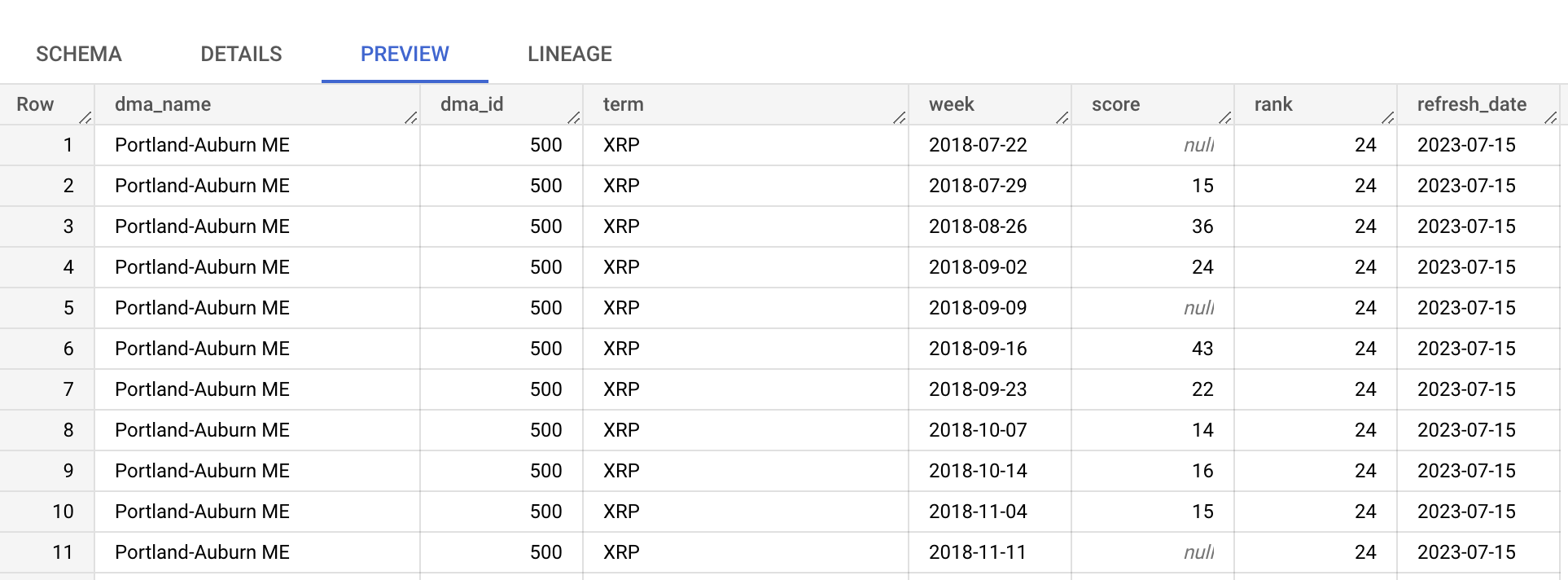Click the resize handle on score column
This screenshot has width=1568, height=580.
tap(1225, 117)
